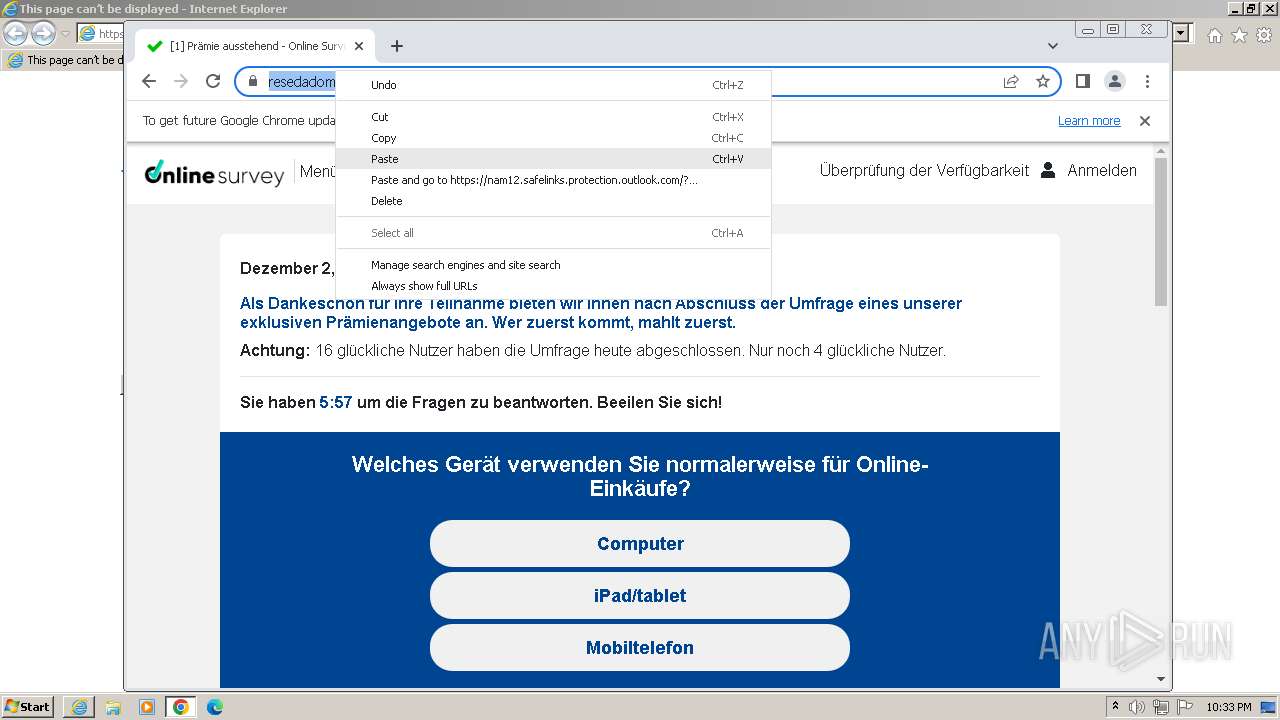Open the Internet Explorer address dropdown arrow
Image resolution: width=1280 pixels, height=720 pixels.
[x=1181, y=33]
